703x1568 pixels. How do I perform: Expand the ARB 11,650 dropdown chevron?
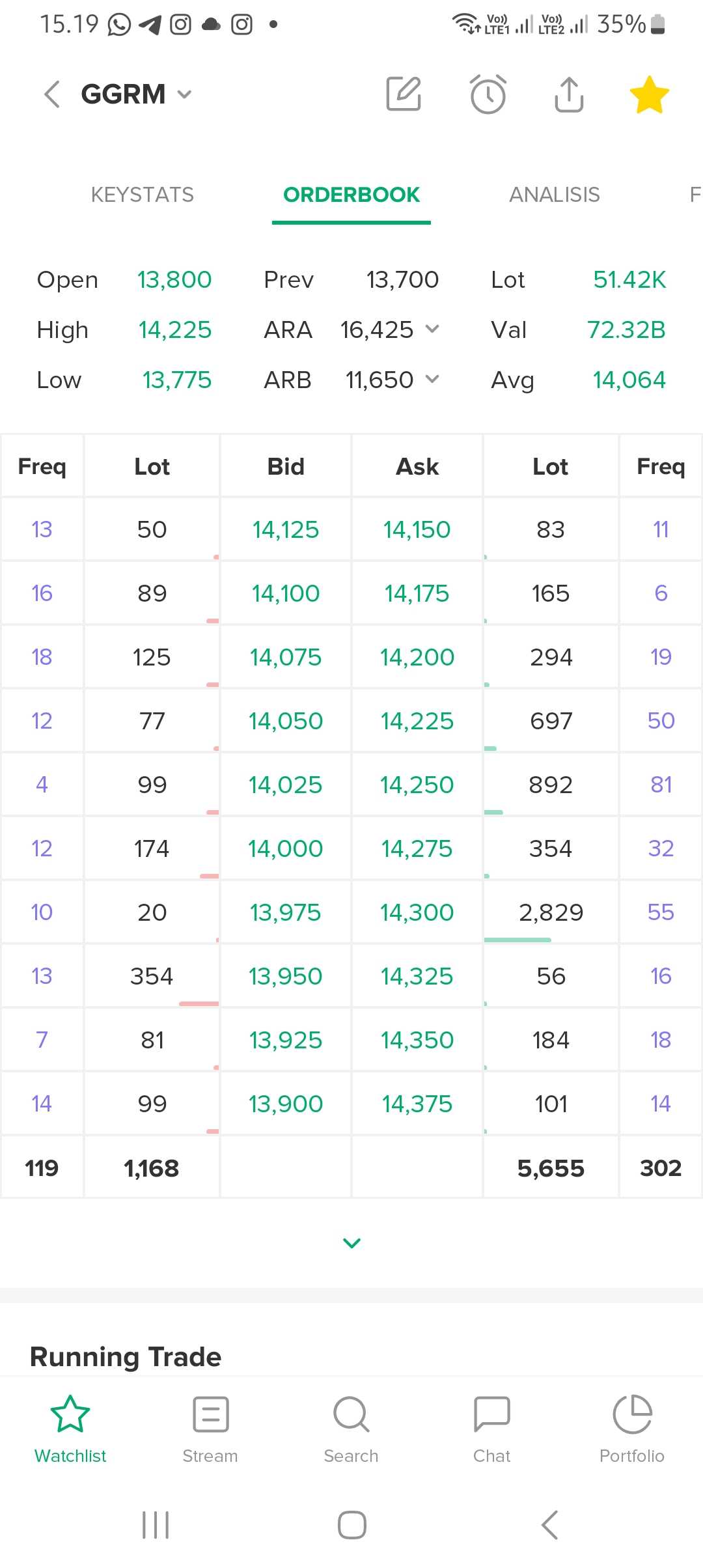(432, 379)
